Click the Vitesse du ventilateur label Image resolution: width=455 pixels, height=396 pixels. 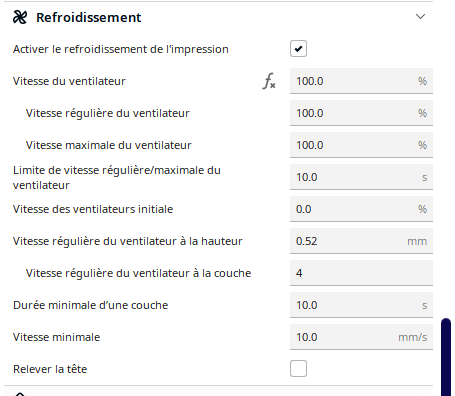pyautogui.click(x=69, y=81)
